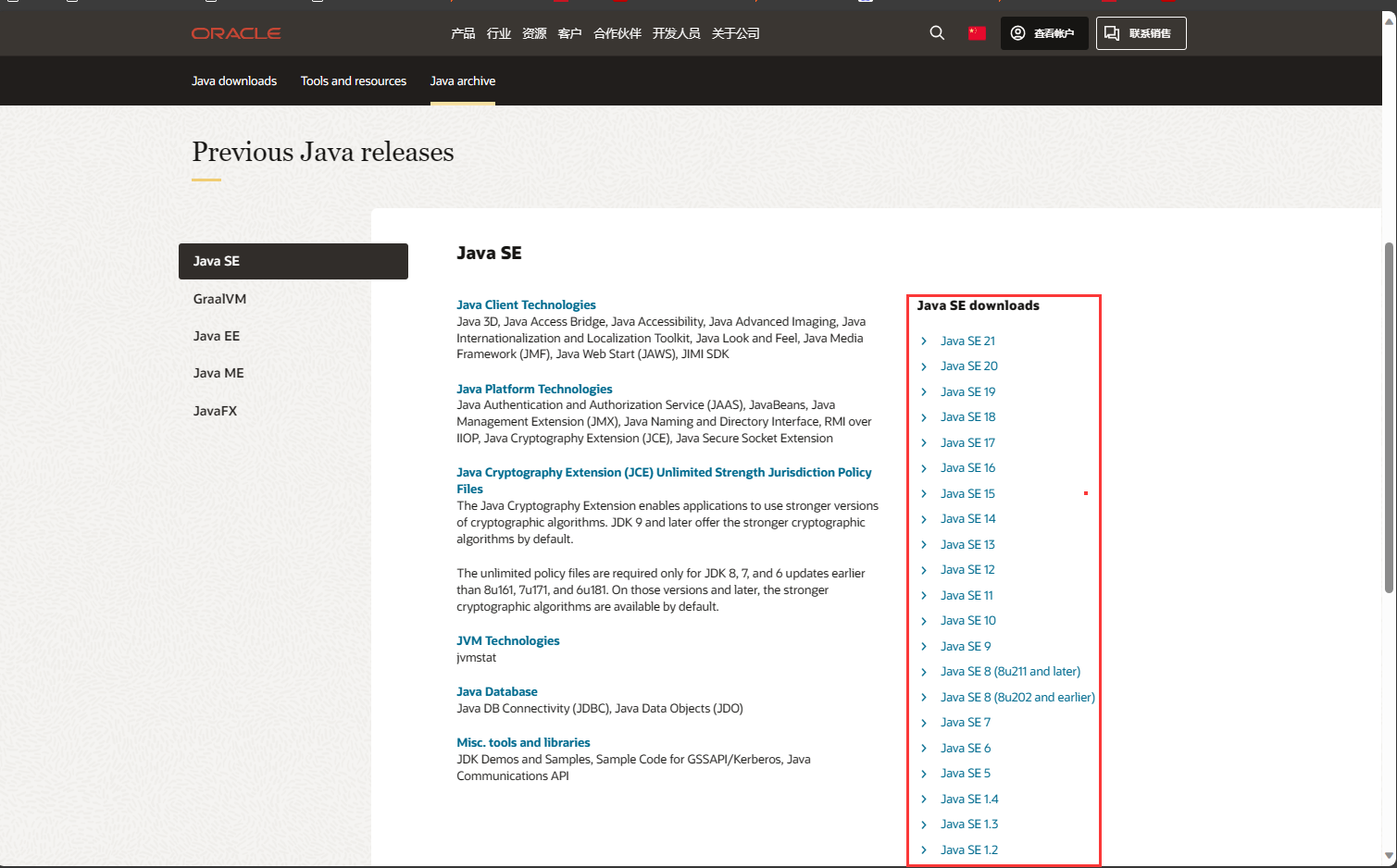
Task: Open the Java SE 18 link
Action: (968, 416)
